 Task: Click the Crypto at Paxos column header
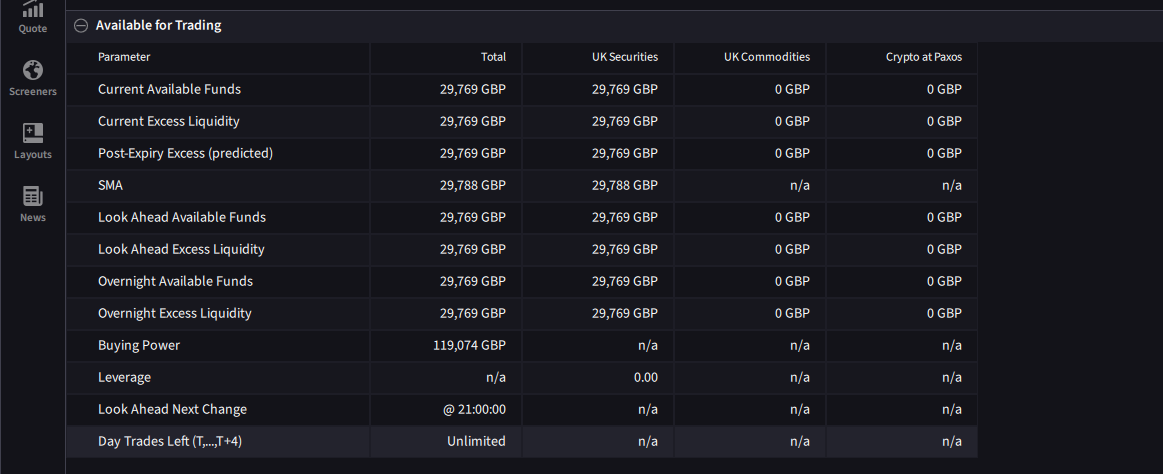pyautogui.click(x=923, y=57)
